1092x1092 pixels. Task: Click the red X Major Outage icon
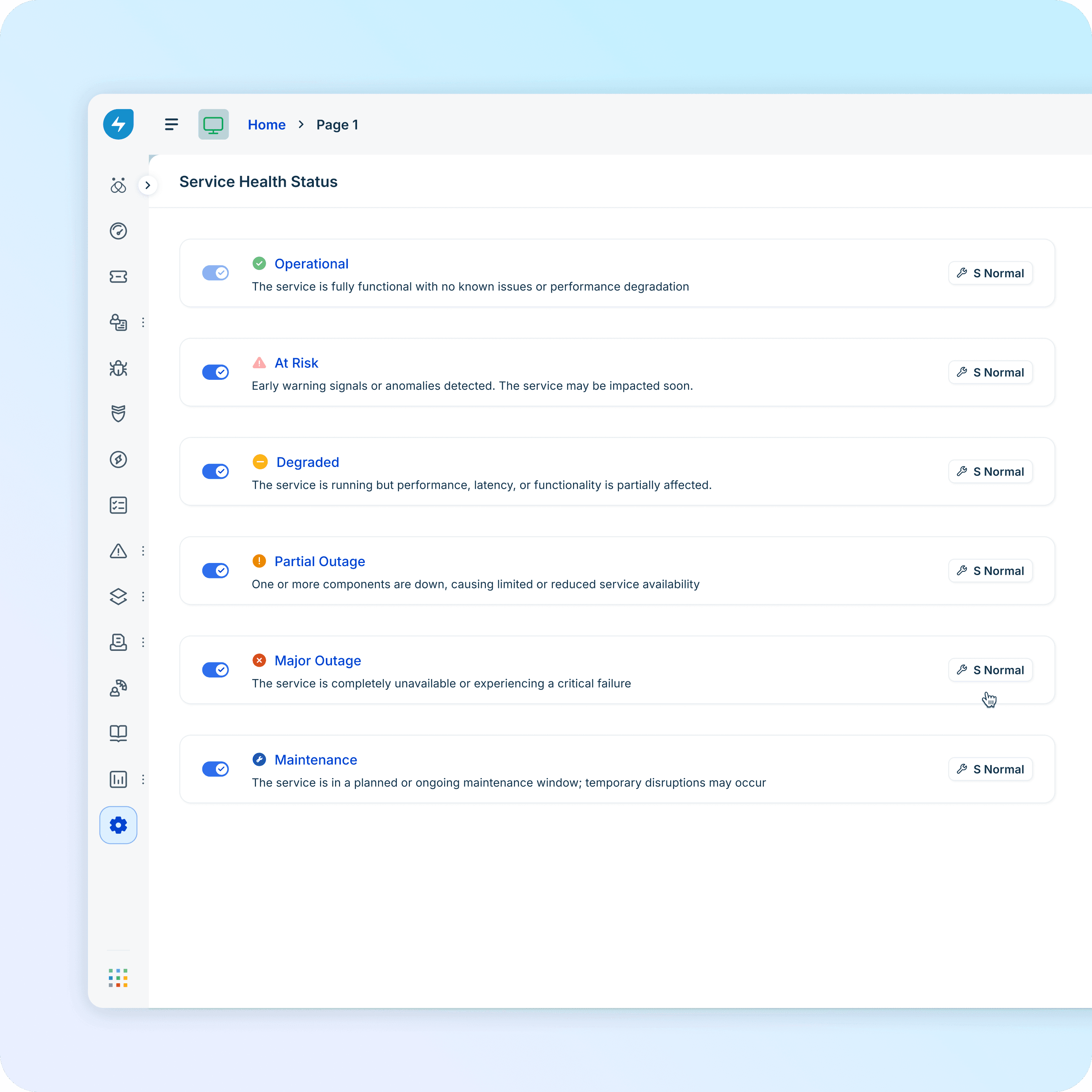tap(260, 660)
